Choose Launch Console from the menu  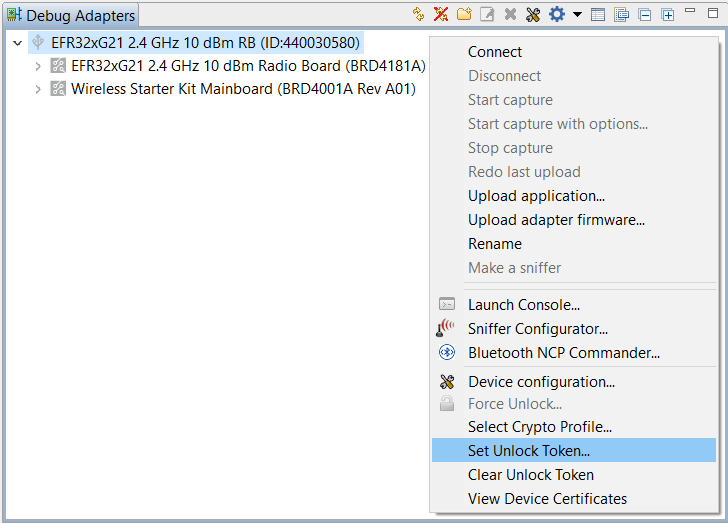pos(524,305)
